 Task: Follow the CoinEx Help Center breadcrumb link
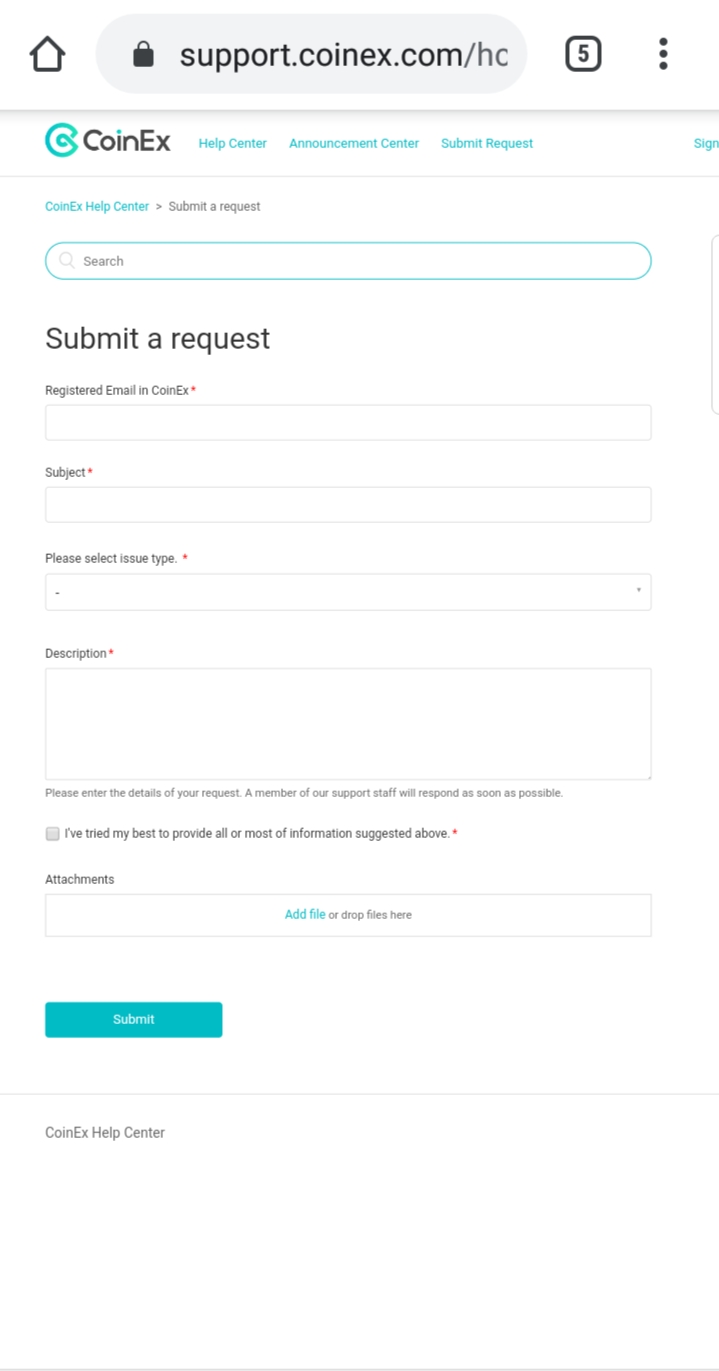[97, 206]
